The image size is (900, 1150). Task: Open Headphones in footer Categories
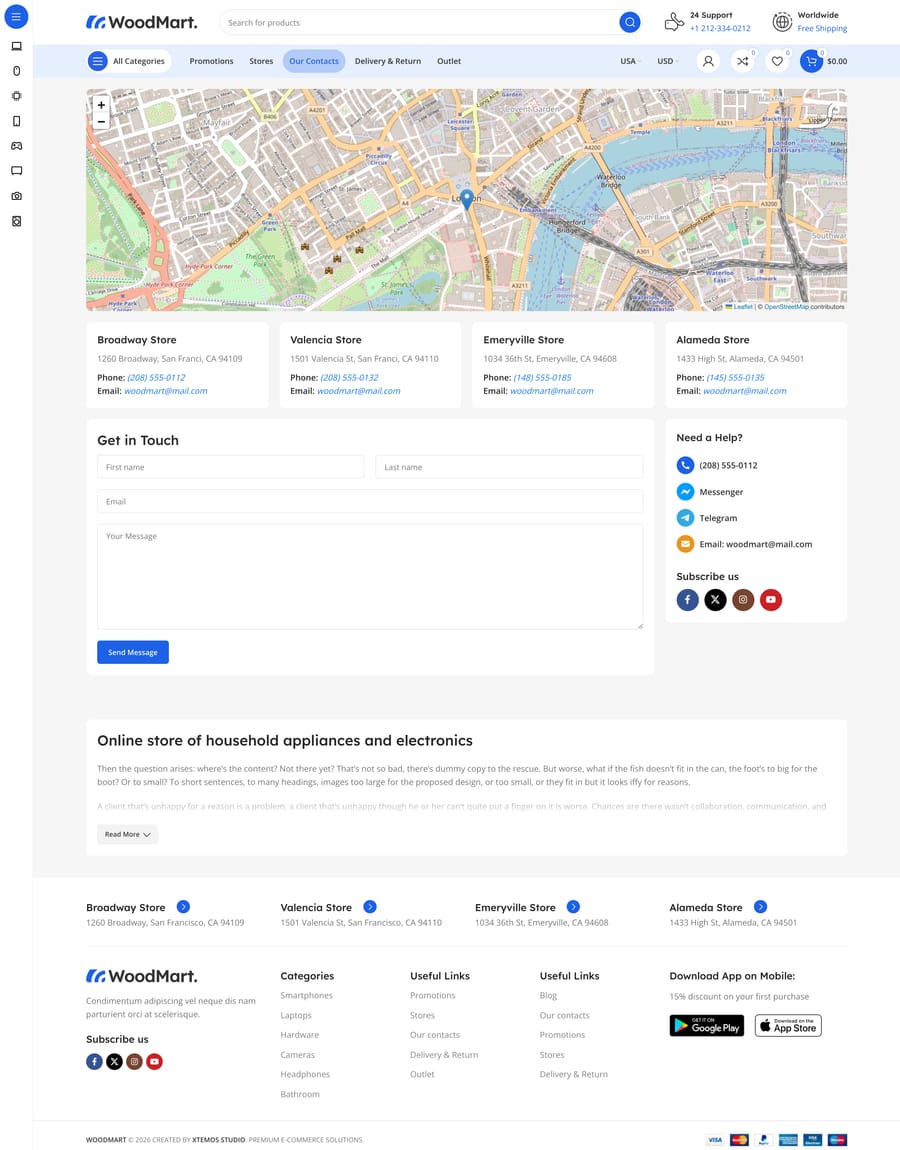[305, 1074]
